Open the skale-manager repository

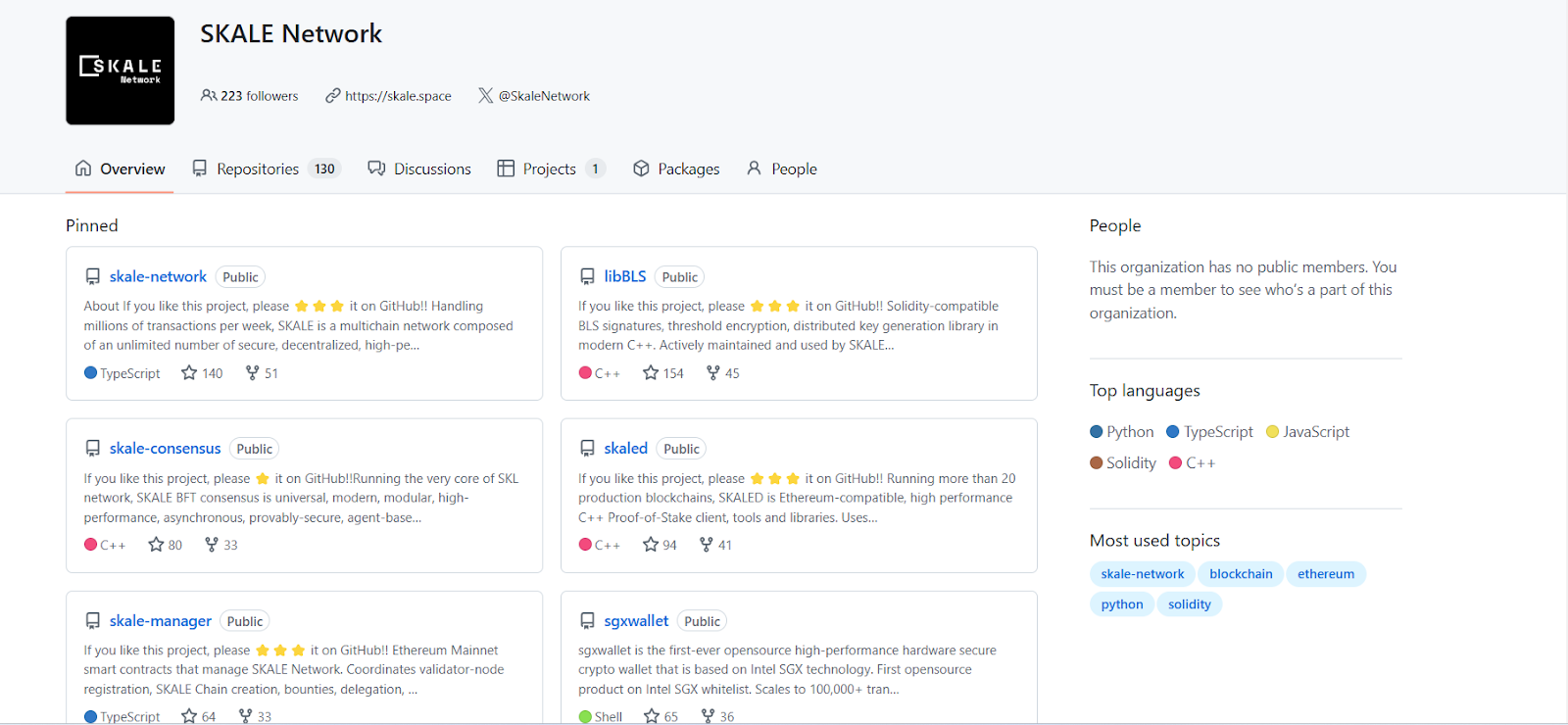160,621
